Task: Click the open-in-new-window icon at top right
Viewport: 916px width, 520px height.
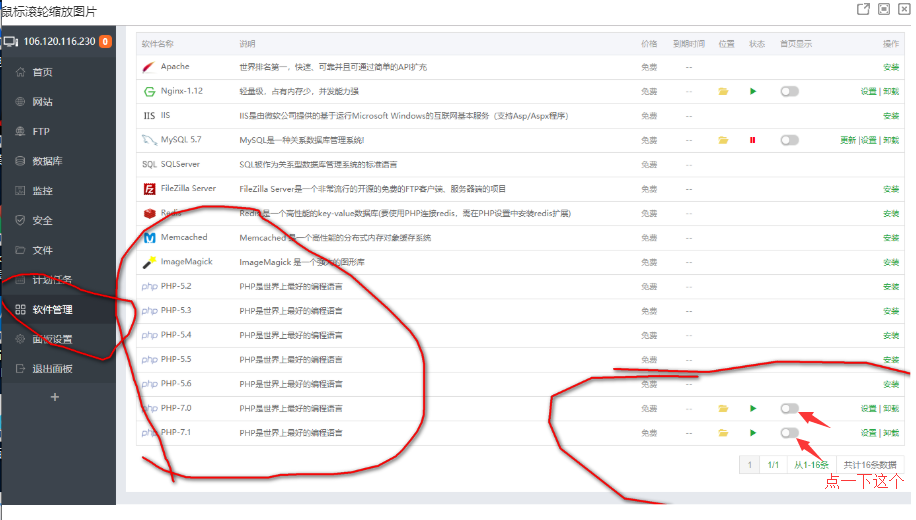Action: click(x=863, y=9)
